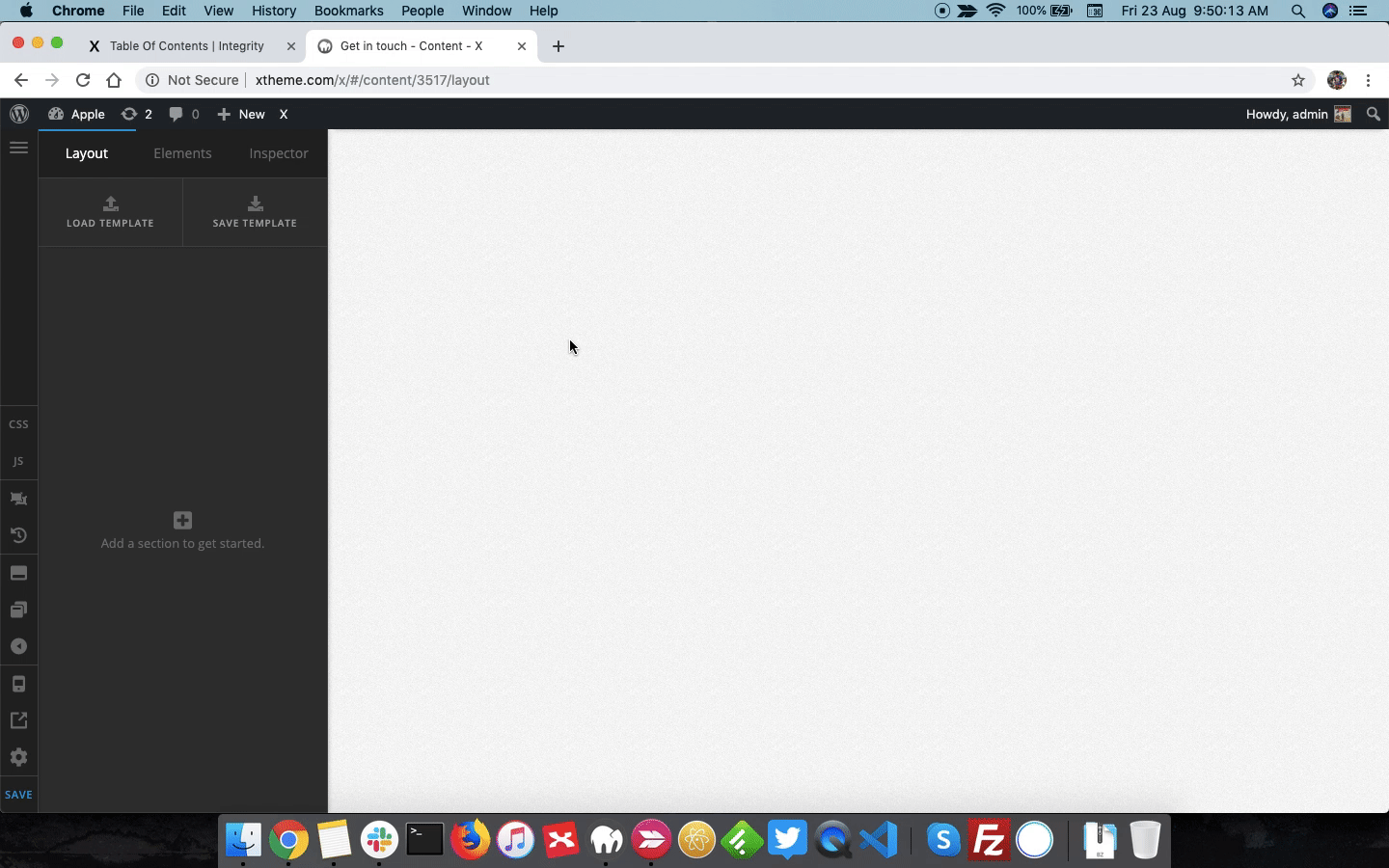
Task: Click the browser home button
Action: coord(114,80)
